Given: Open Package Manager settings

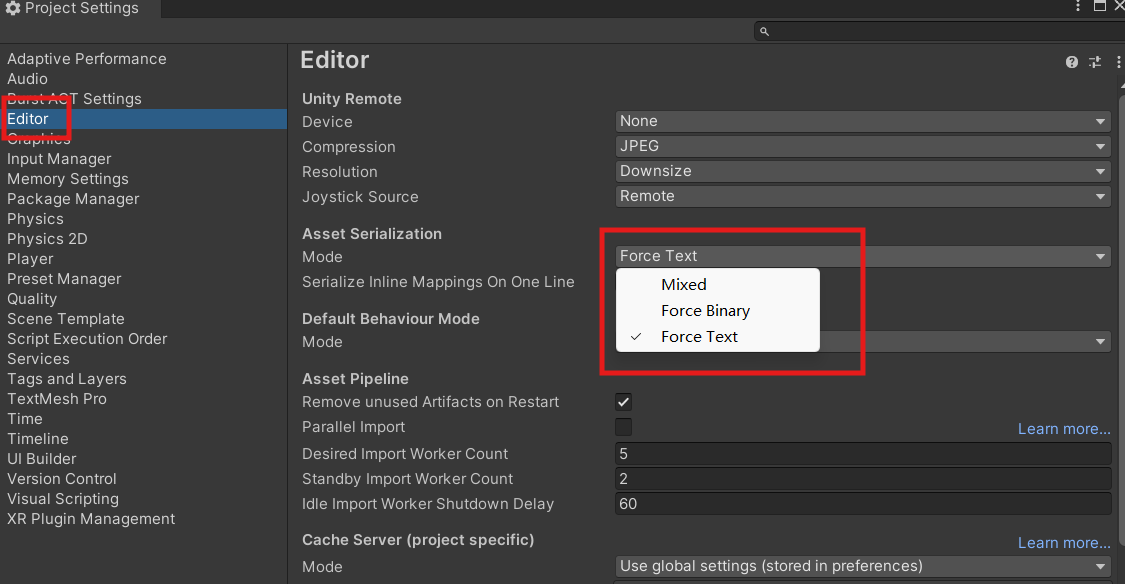Looking at the screenshot, I should coord(73,199).
